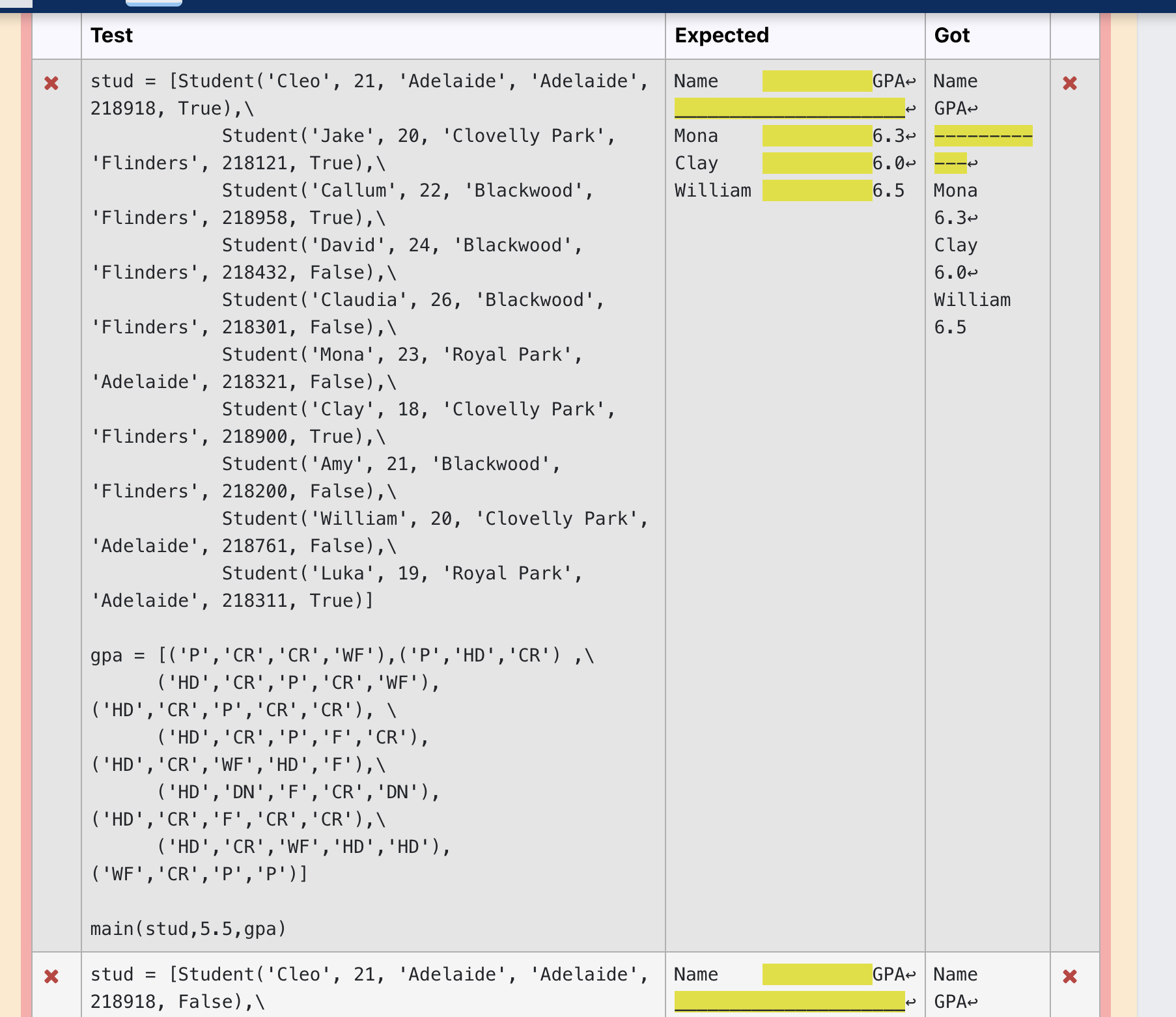Select the Expected column header
The height and width of the screenshot is (1017, 1176).
[x=721, y=35]
